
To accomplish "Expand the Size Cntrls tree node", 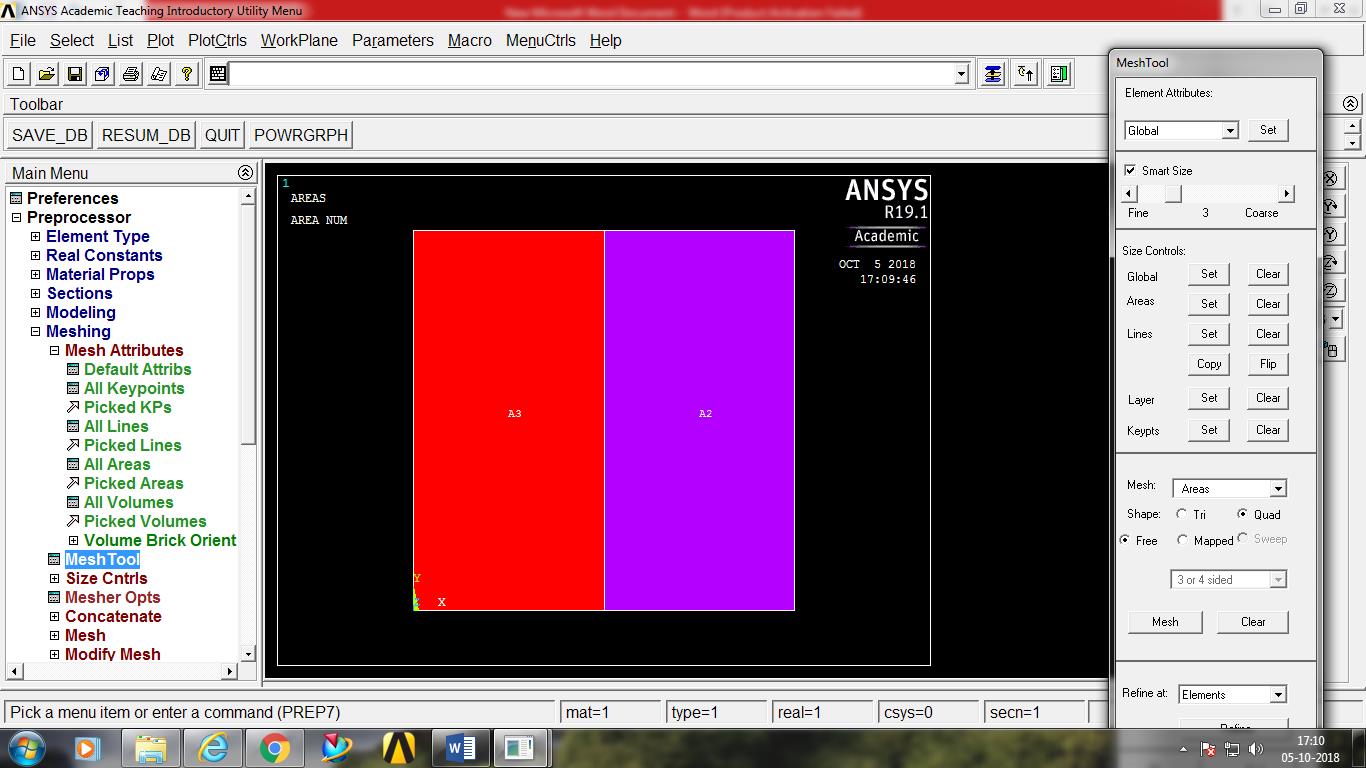I will (54, 578).
